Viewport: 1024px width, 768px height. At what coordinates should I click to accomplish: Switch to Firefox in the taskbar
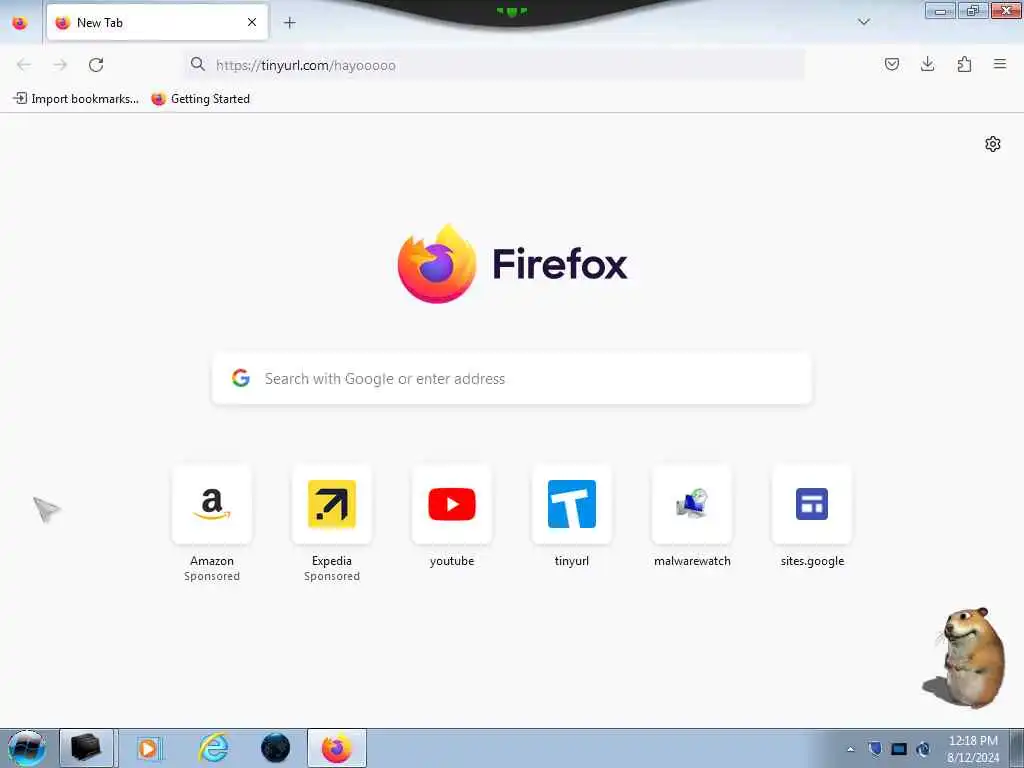(336, 748)
